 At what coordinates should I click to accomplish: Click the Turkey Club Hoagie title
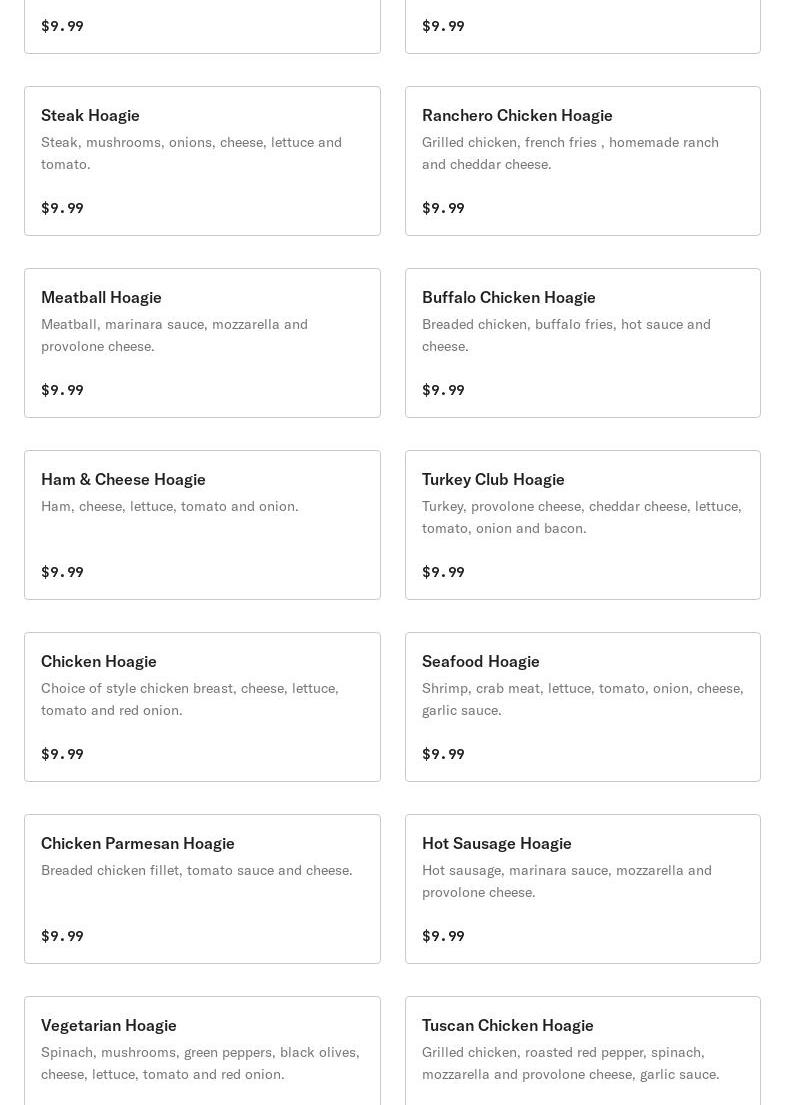click(493, 479)
